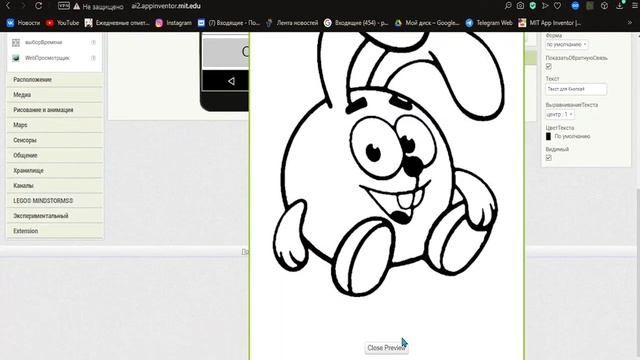
Task: Open the Новости VK bookmark
Action: (23, 23)
